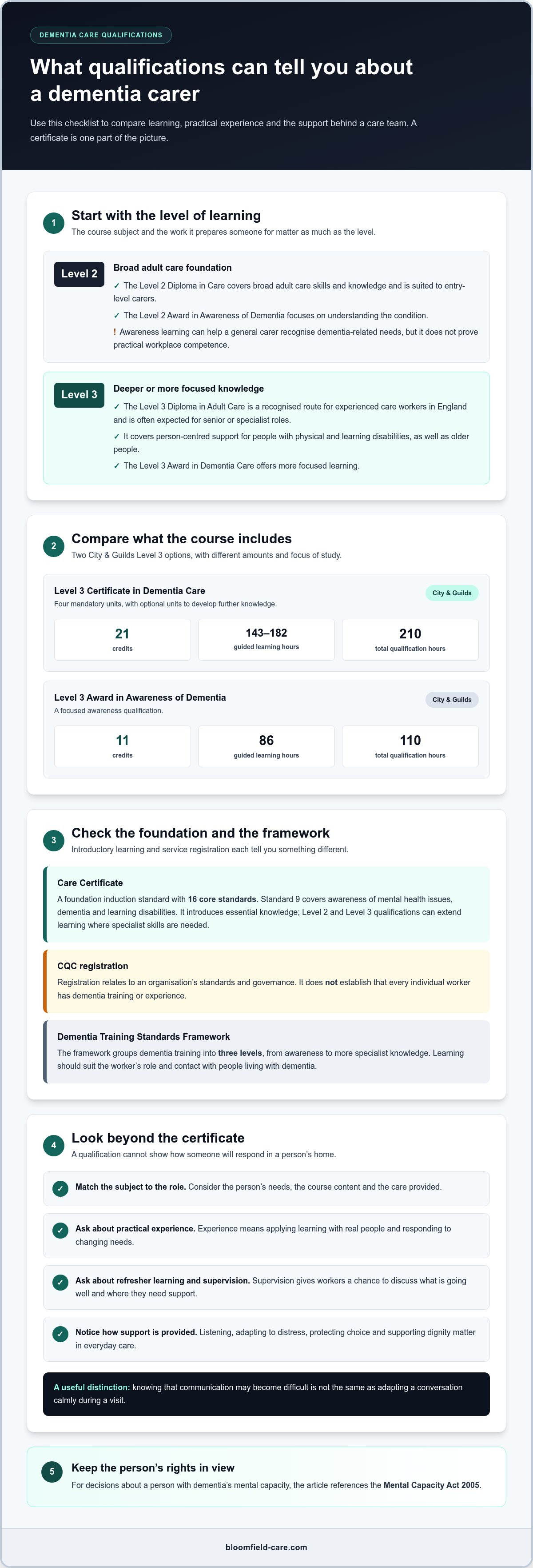
Task: Click the main title about a dementia carer
Action: pos(222,80)
